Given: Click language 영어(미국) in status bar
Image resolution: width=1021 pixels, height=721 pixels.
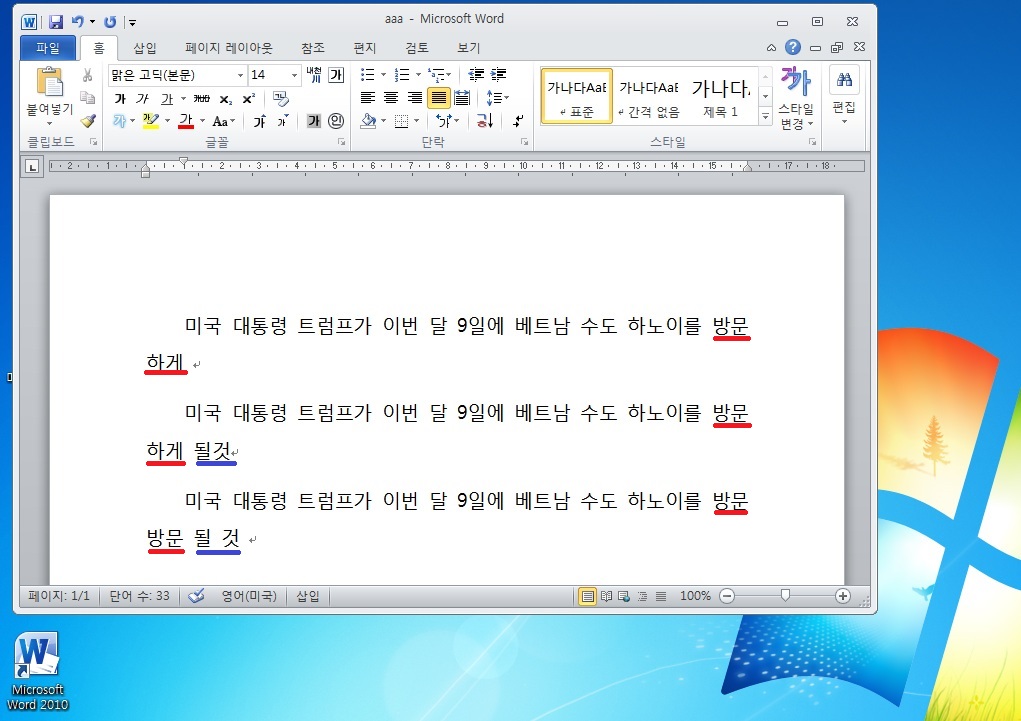Looking at the screenshot, I should (249, 596).
